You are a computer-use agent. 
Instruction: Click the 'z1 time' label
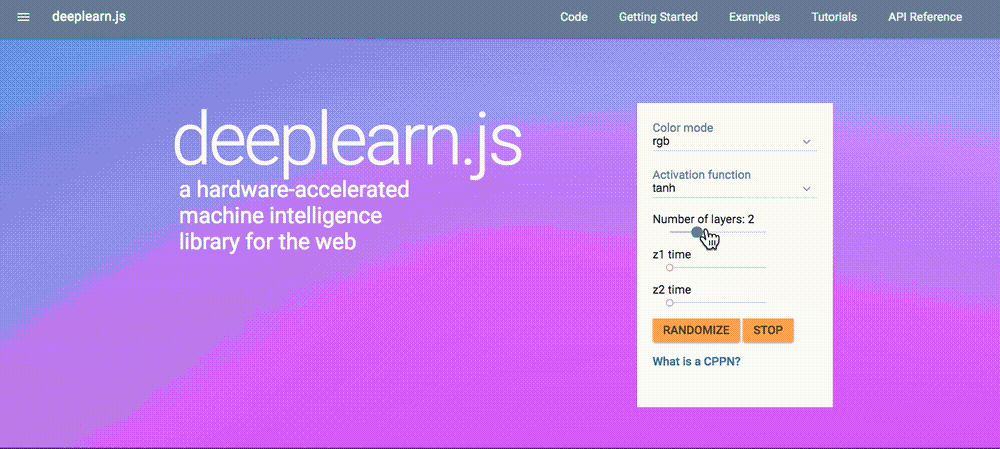672,254
